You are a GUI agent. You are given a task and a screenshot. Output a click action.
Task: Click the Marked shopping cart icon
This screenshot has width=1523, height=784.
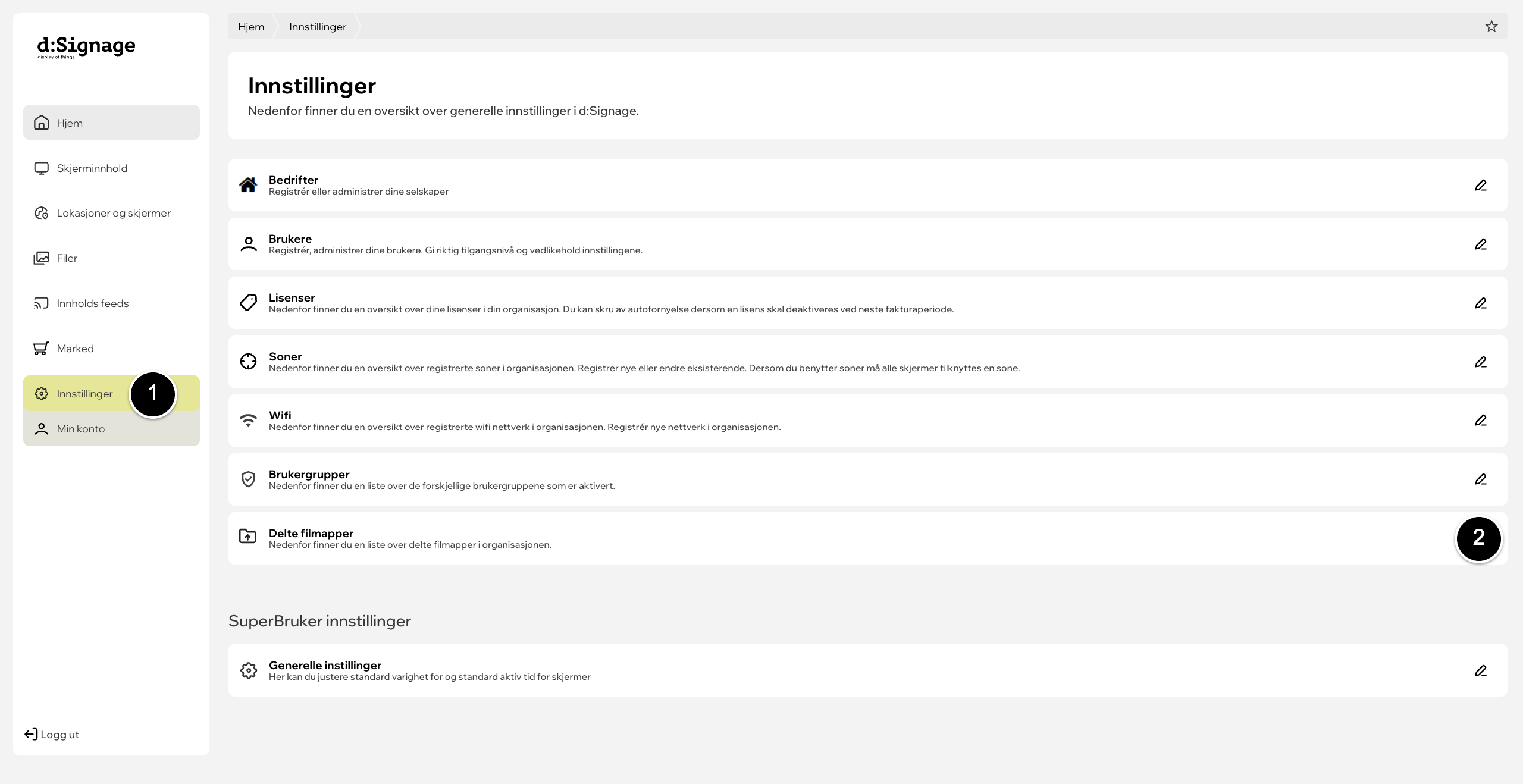pos(41,349)
